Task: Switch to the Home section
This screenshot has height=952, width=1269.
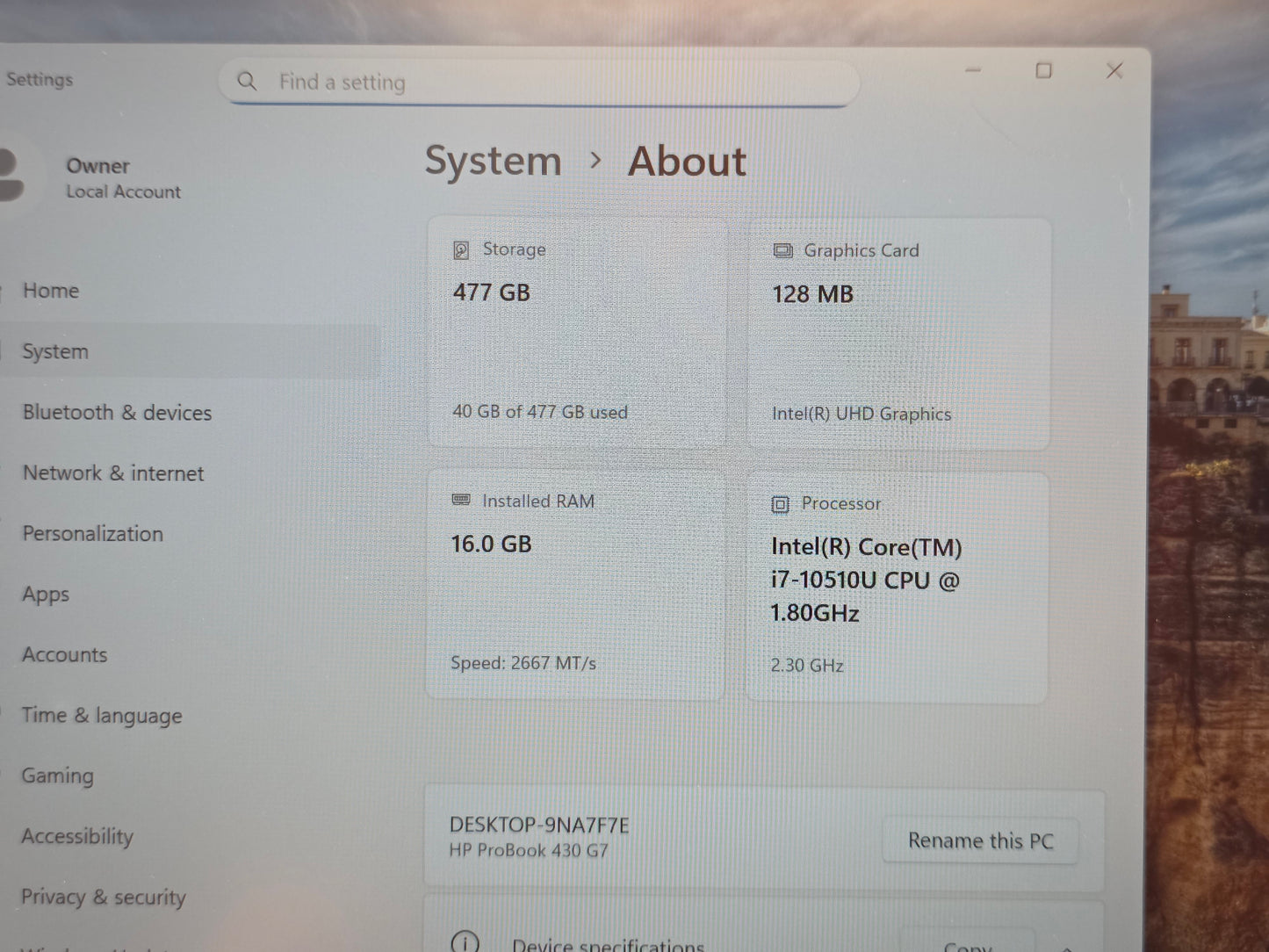Action: coord(50,290)
